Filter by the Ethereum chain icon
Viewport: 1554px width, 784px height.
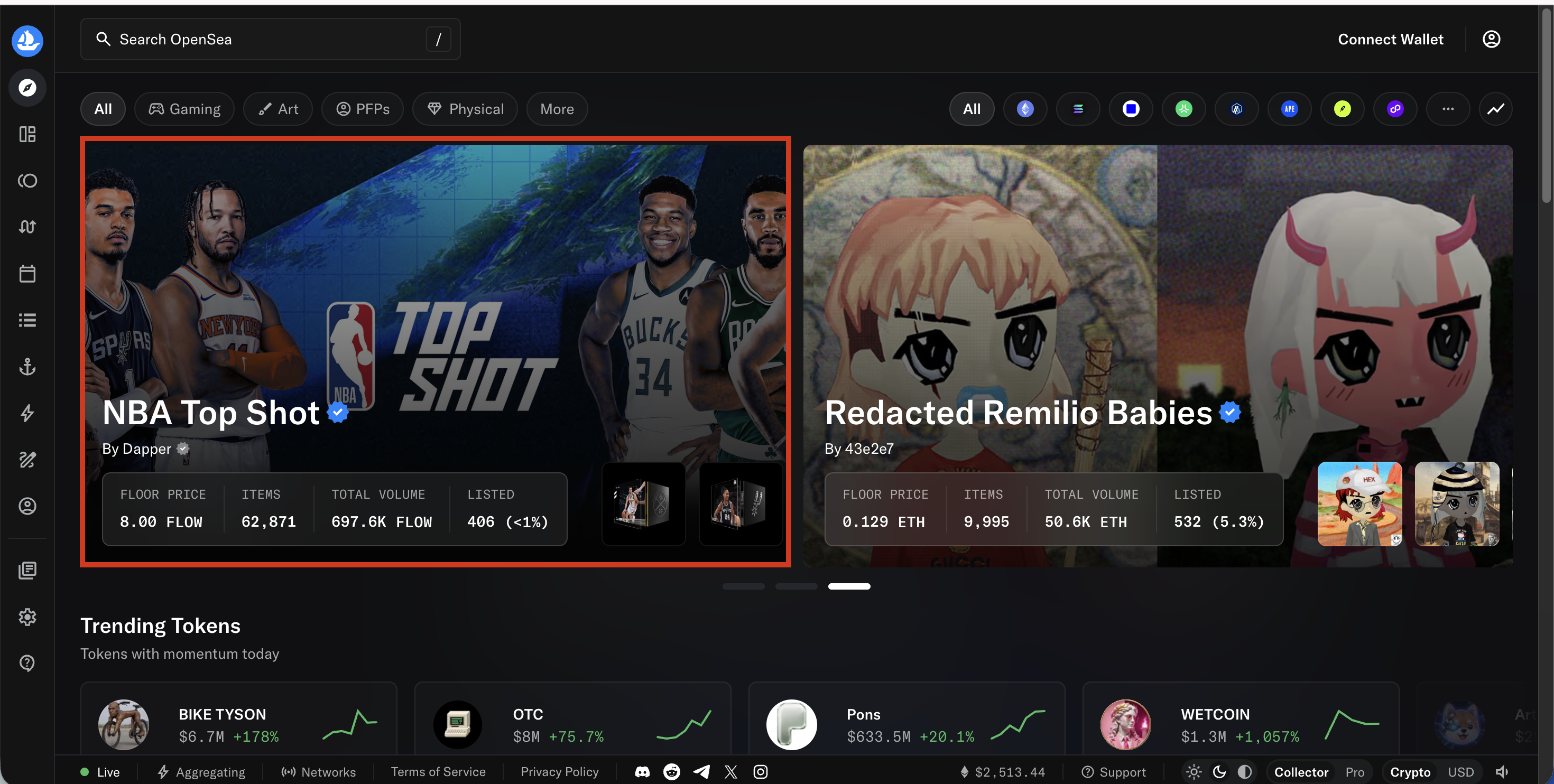(x=1025, y=109)
